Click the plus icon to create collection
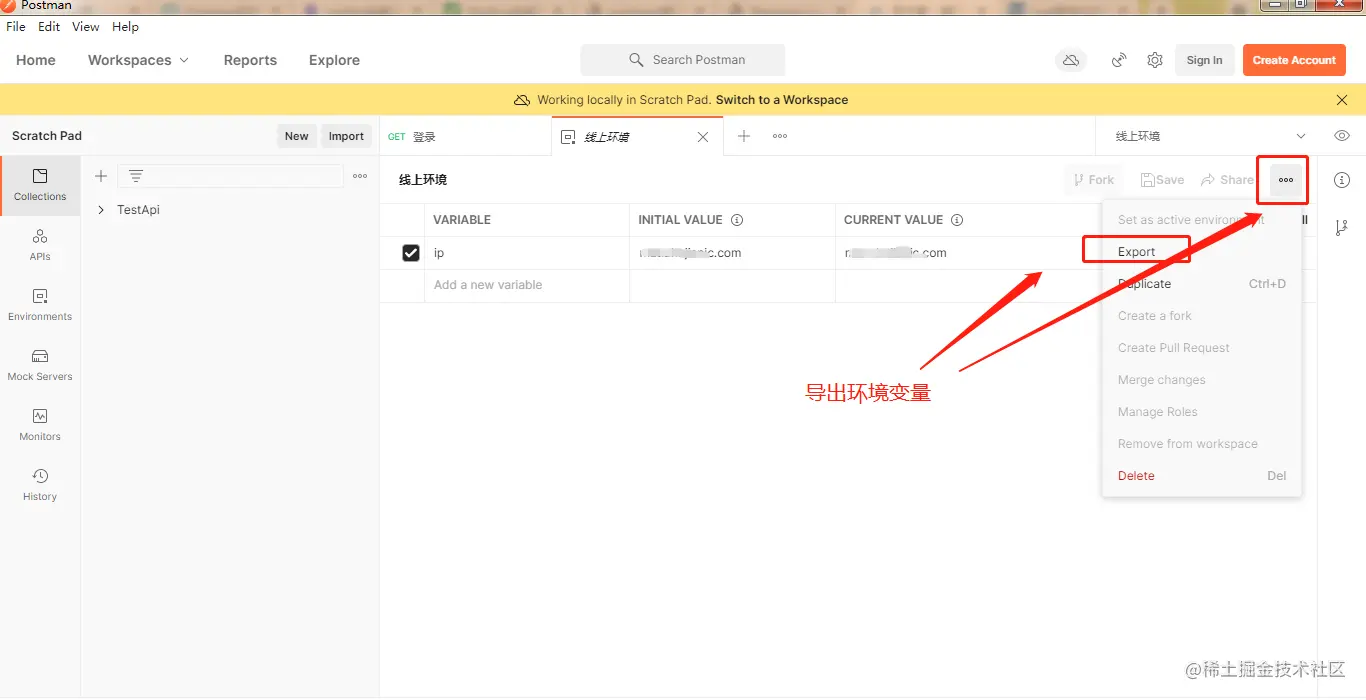The width and height of the screenshot is (1366, 700). [101, 176]
